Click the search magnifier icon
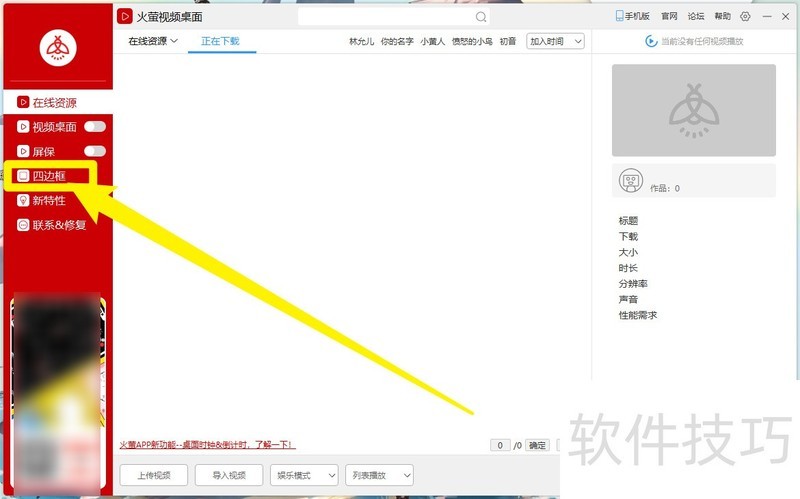Image resolution: width=800 pixels, height=499 pixels. point(481,17)
